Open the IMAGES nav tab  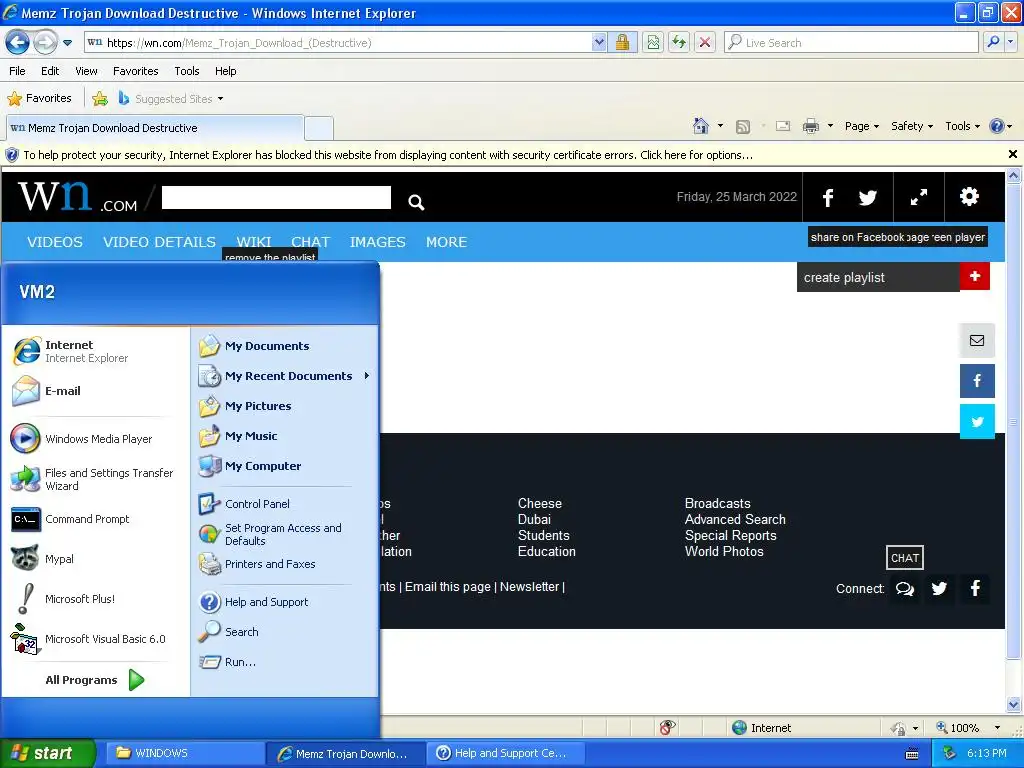pos(377,242)
